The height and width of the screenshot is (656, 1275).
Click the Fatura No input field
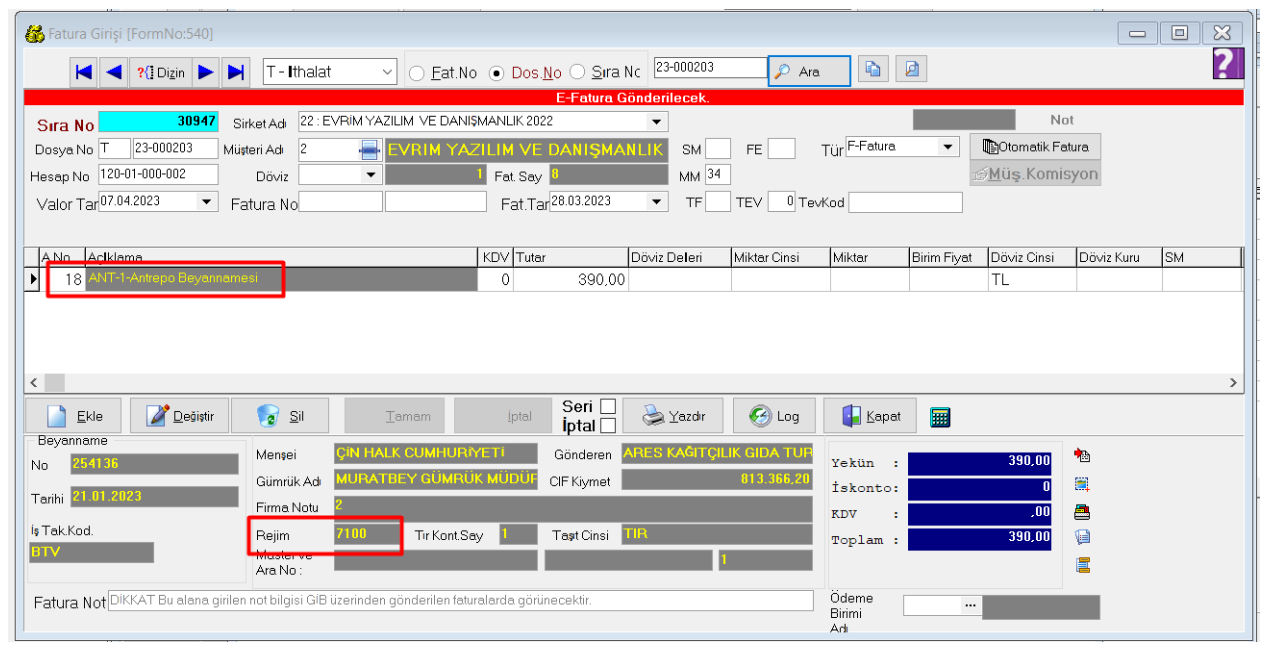click(340, 202)
